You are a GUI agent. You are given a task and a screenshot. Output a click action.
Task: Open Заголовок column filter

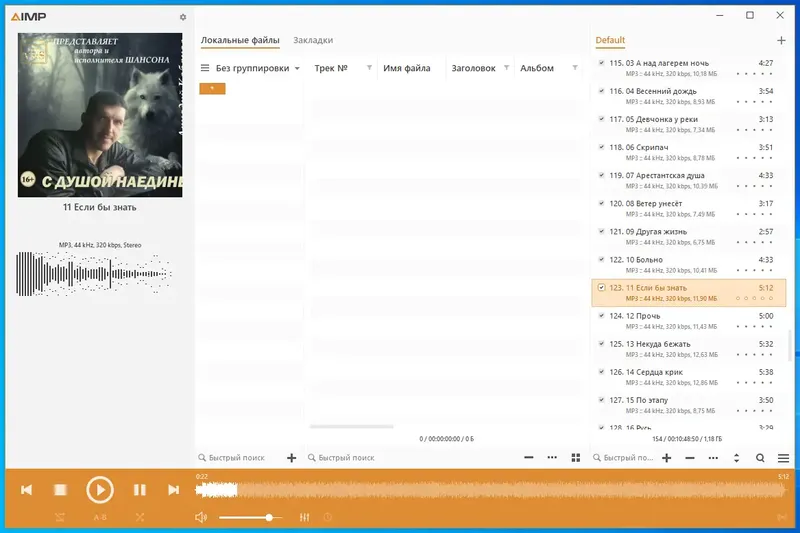pos(506,67)
